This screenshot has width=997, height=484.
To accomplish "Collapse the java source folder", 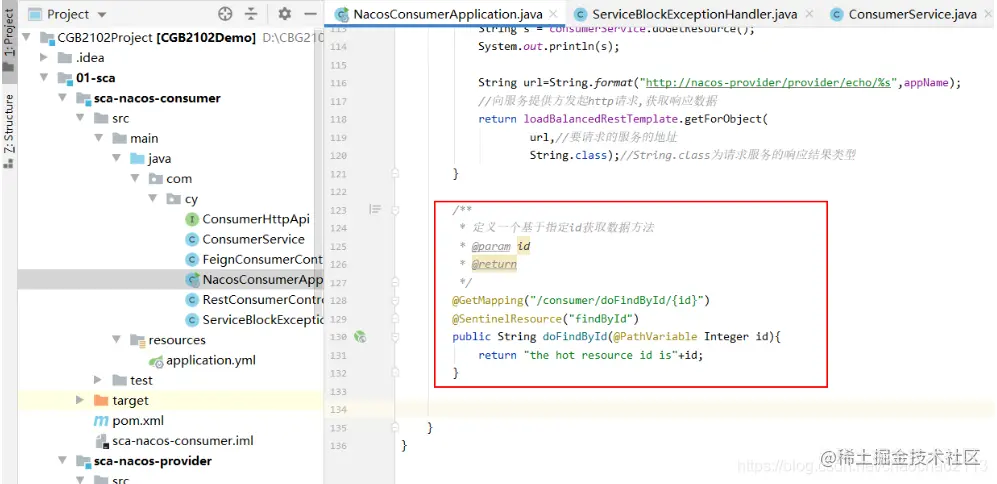I will 117,159.
